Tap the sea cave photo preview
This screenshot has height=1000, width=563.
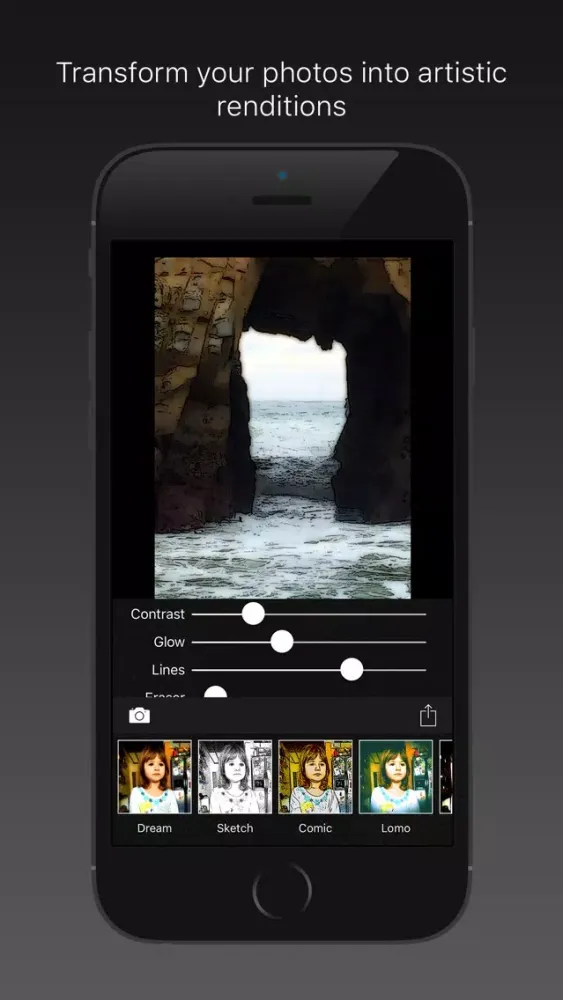pyautogui.click(x=282, y=428)
